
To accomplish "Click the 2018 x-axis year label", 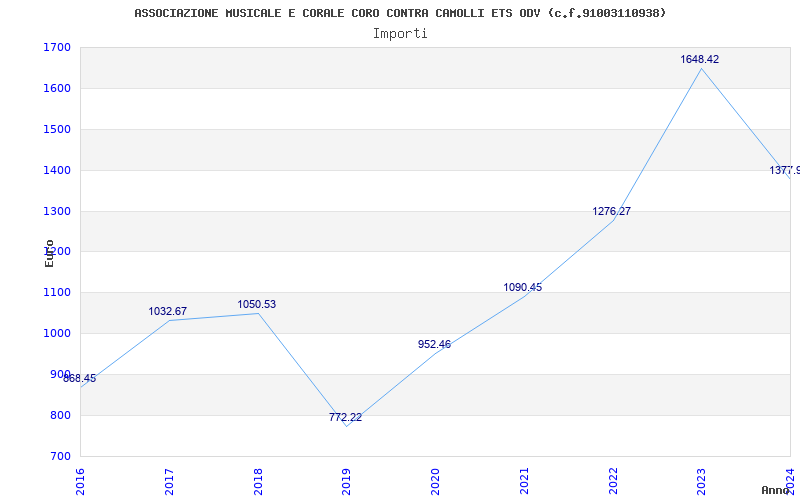I will pos(258,482).
